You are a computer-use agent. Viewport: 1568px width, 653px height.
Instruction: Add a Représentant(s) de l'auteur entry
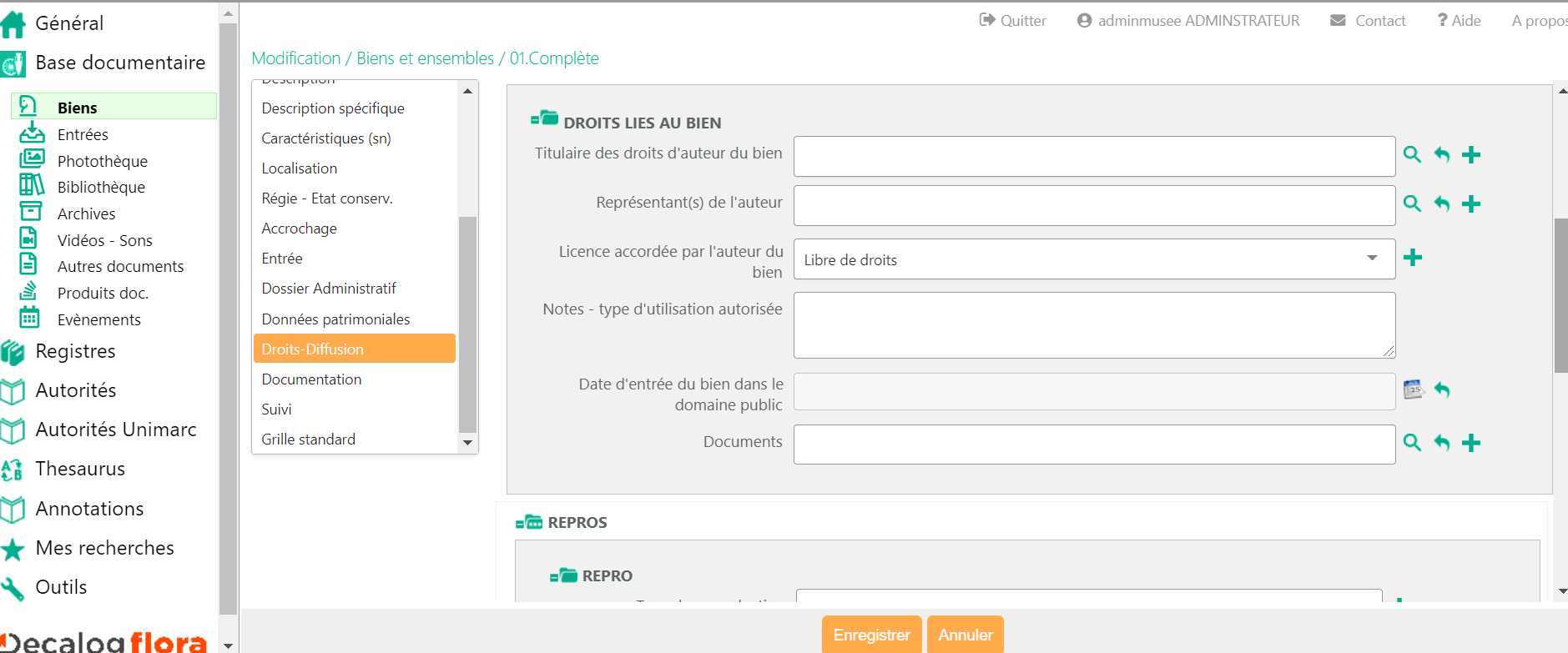click(1472, 203)
